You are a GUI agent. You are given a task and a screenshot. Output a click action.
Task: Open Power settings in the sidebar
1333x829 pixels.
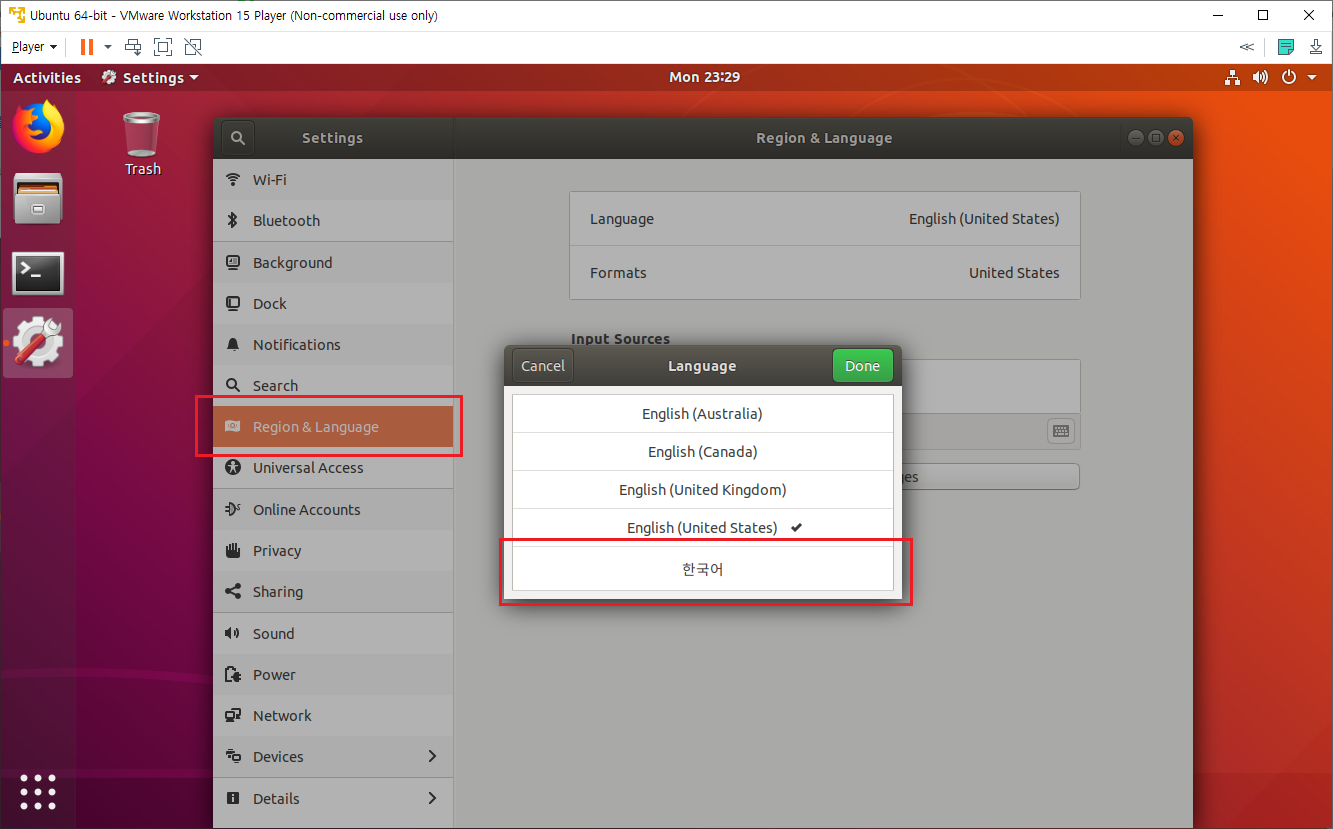pos(333,675)
